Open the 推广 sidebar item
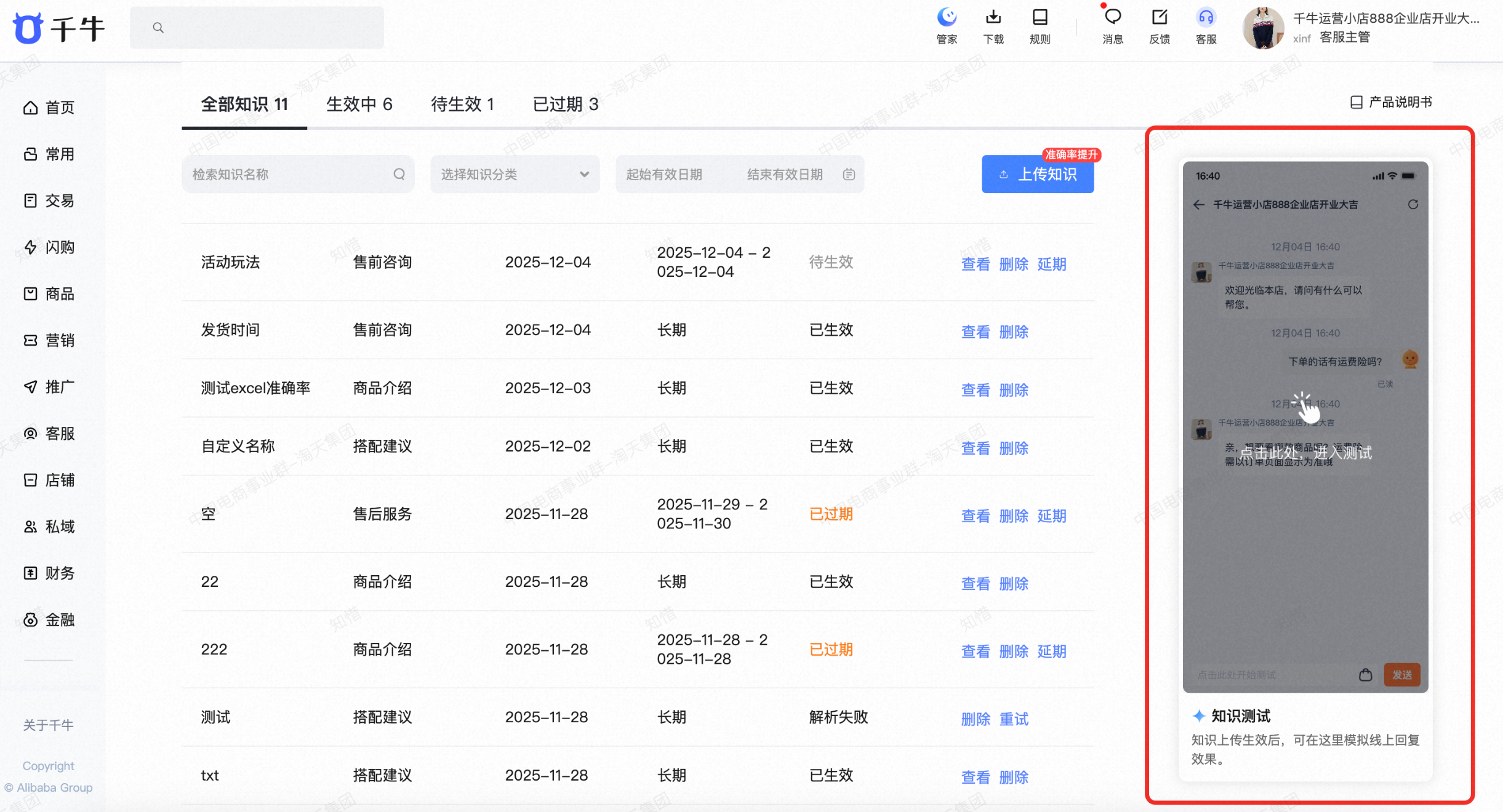Image resolution: width=1503 pixels, height=812 pixels. click(x=49, y=387)
